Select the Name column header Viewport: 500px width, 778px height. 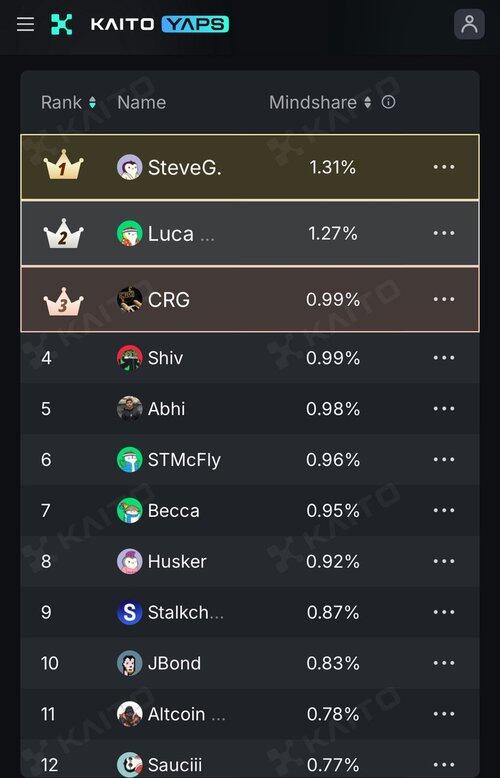tap(142, 103)
